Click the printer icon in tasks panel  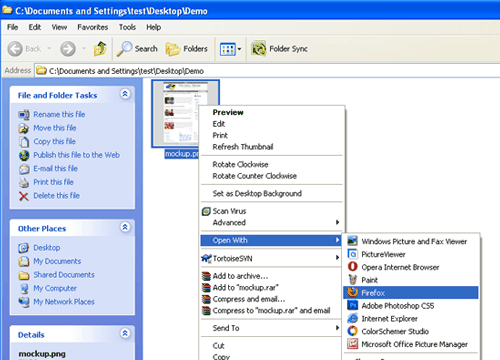(x=24, y=182)
